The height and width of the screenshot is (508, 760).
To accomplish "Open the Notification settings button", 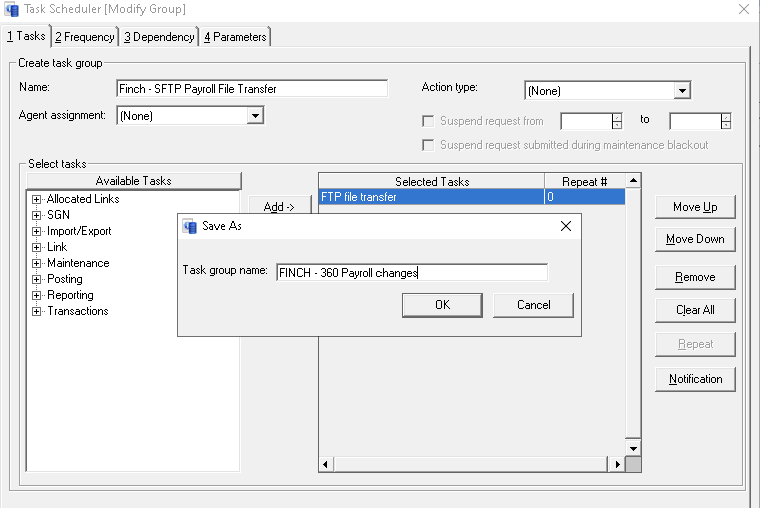I will coord(695,379).
